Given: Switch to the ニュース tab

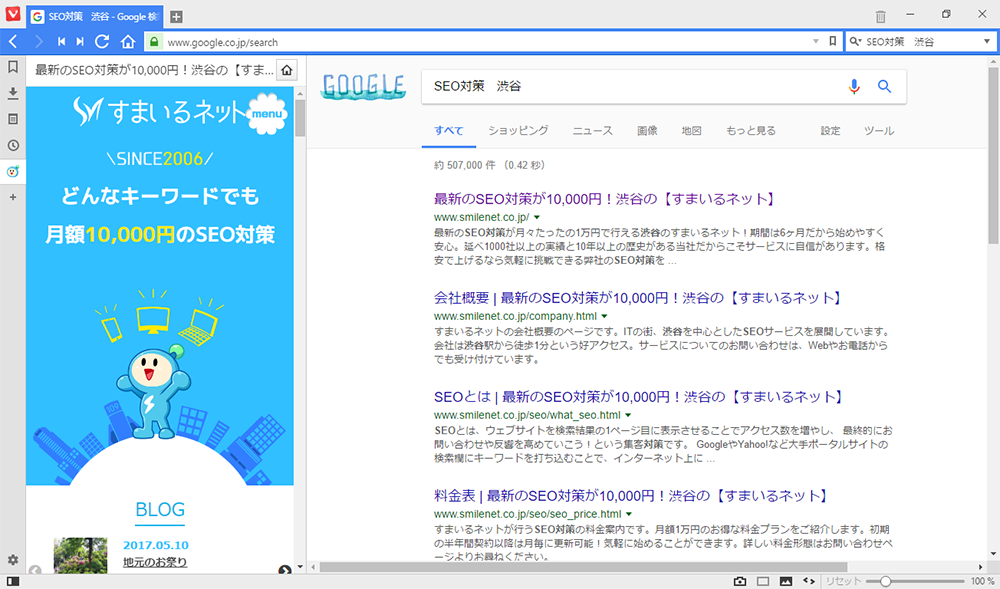Looking at the screenshot, I should click(x=592, y=131).
